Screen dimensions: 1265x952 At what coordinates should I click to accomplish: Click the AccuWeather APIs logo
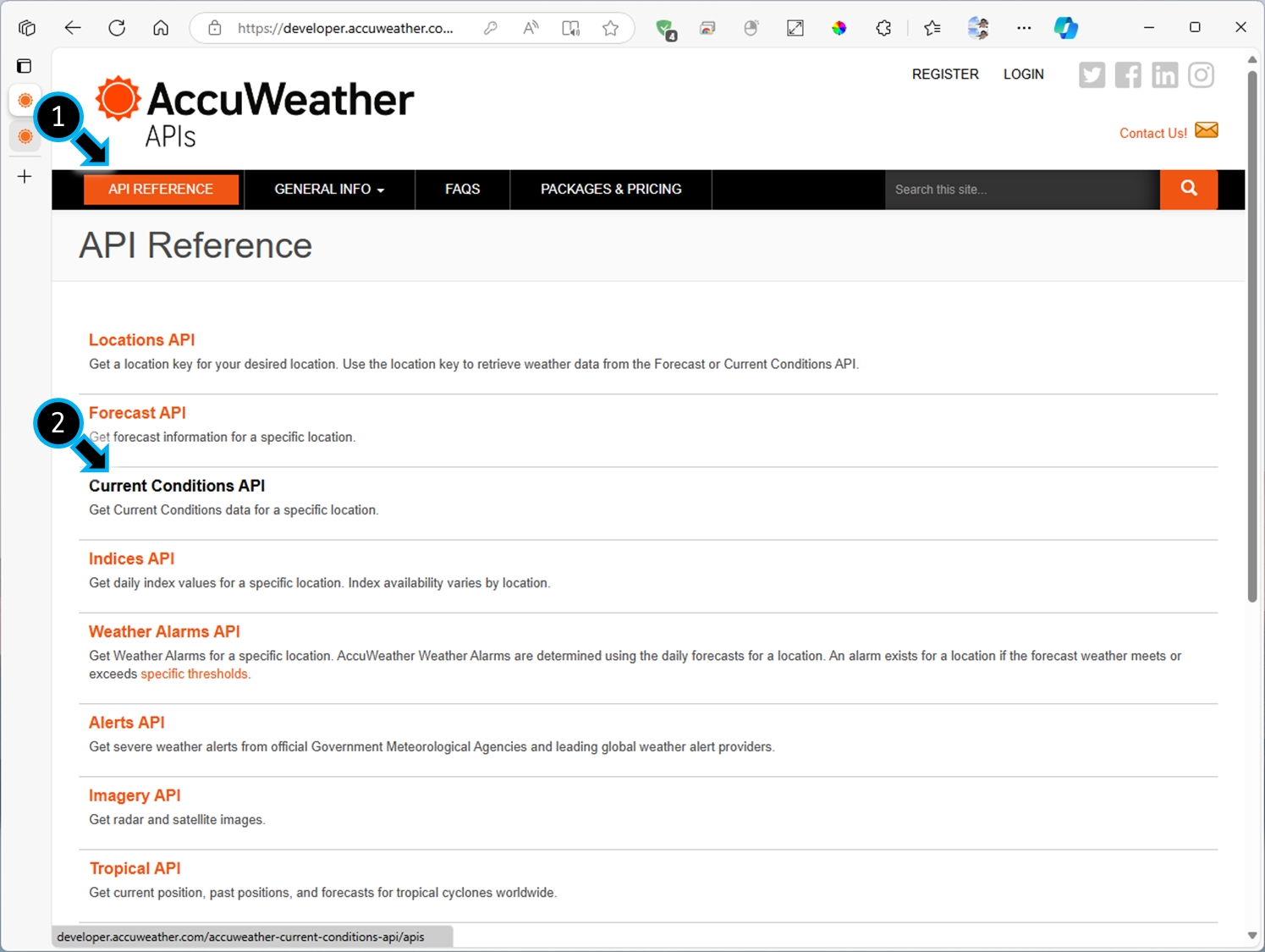[x=254, y=112]
